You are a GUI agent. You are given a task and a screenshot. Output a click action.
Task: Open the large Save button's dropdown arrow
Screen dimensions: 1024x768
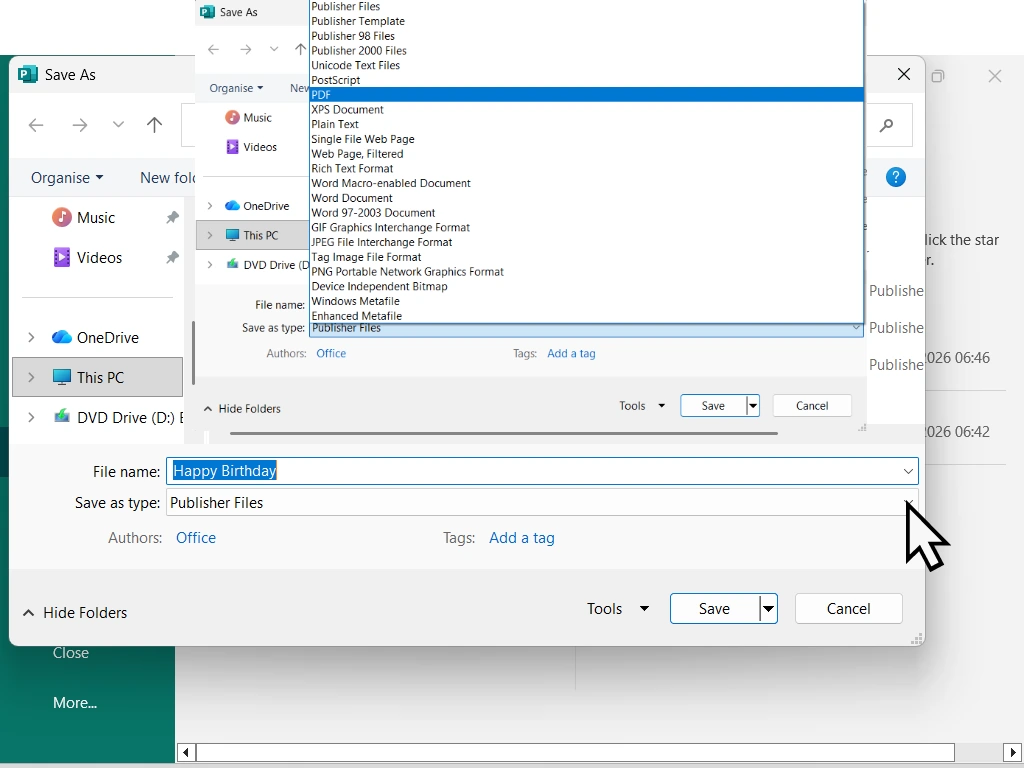tap(769, 609)
